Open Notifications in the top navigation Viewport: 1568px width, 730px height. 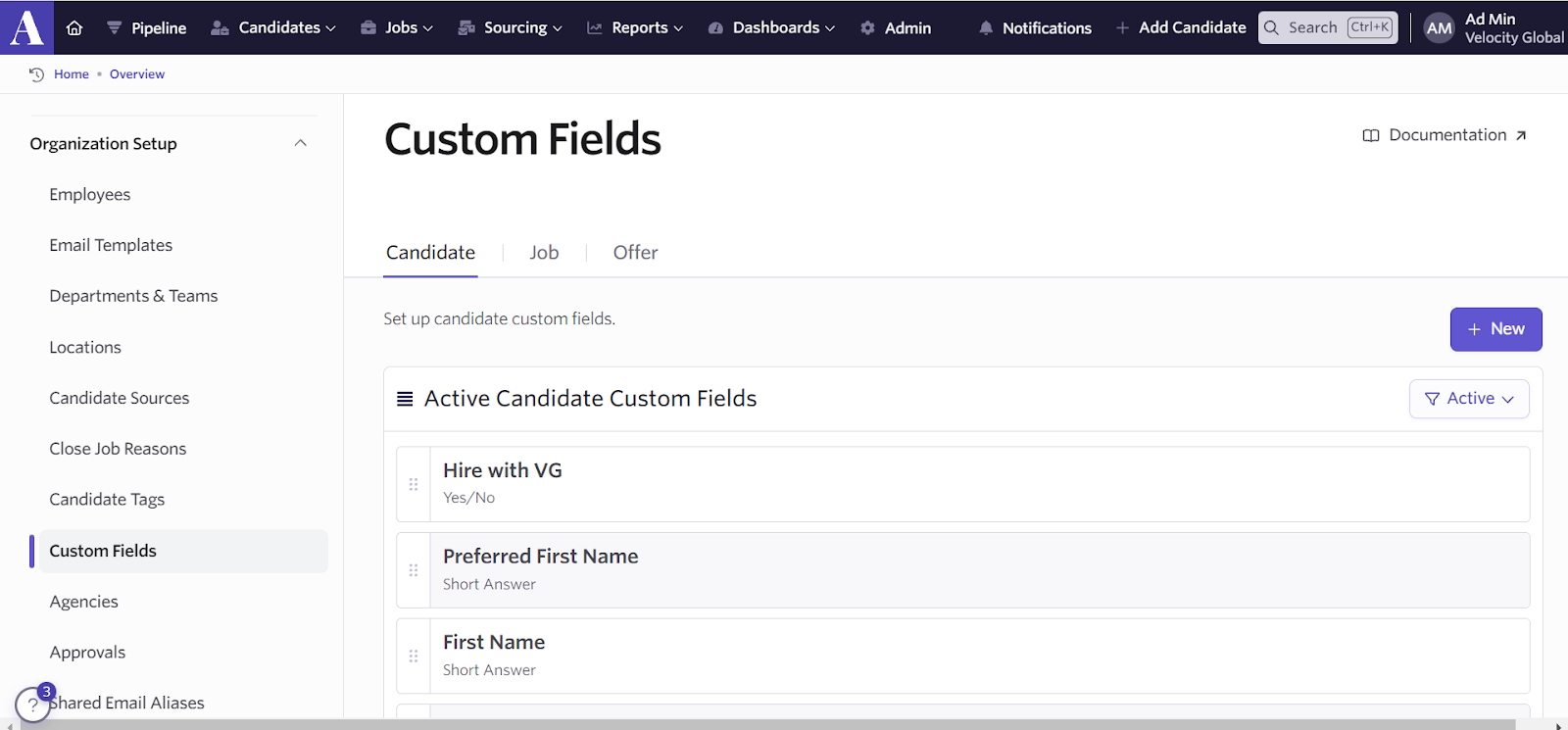coord(1035,27)
